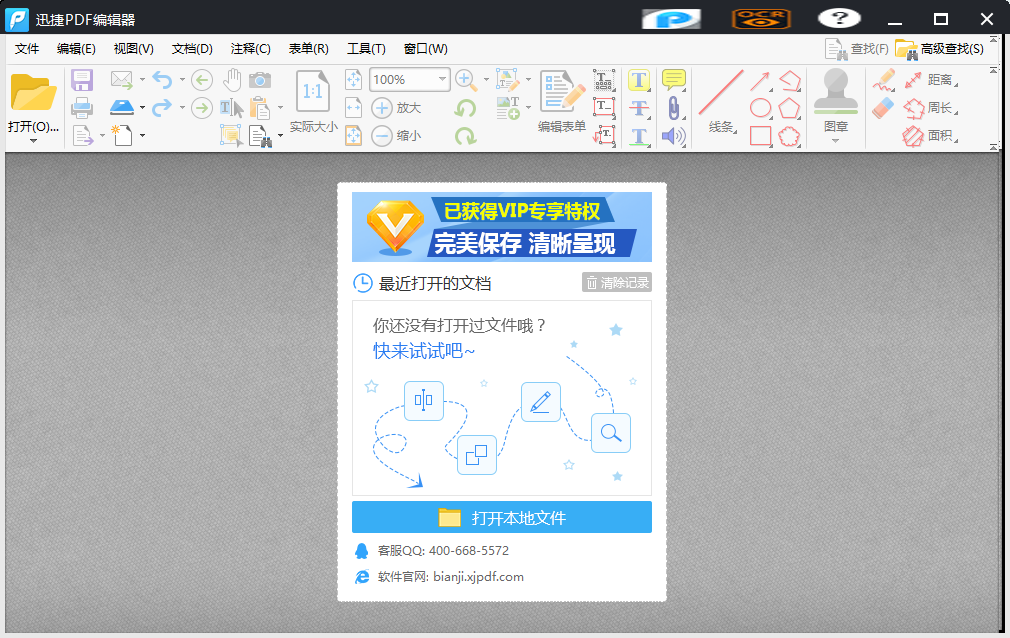Click the 放大 zoom in button
Viewport: 1010px width, 638px height.
[396, 108]
